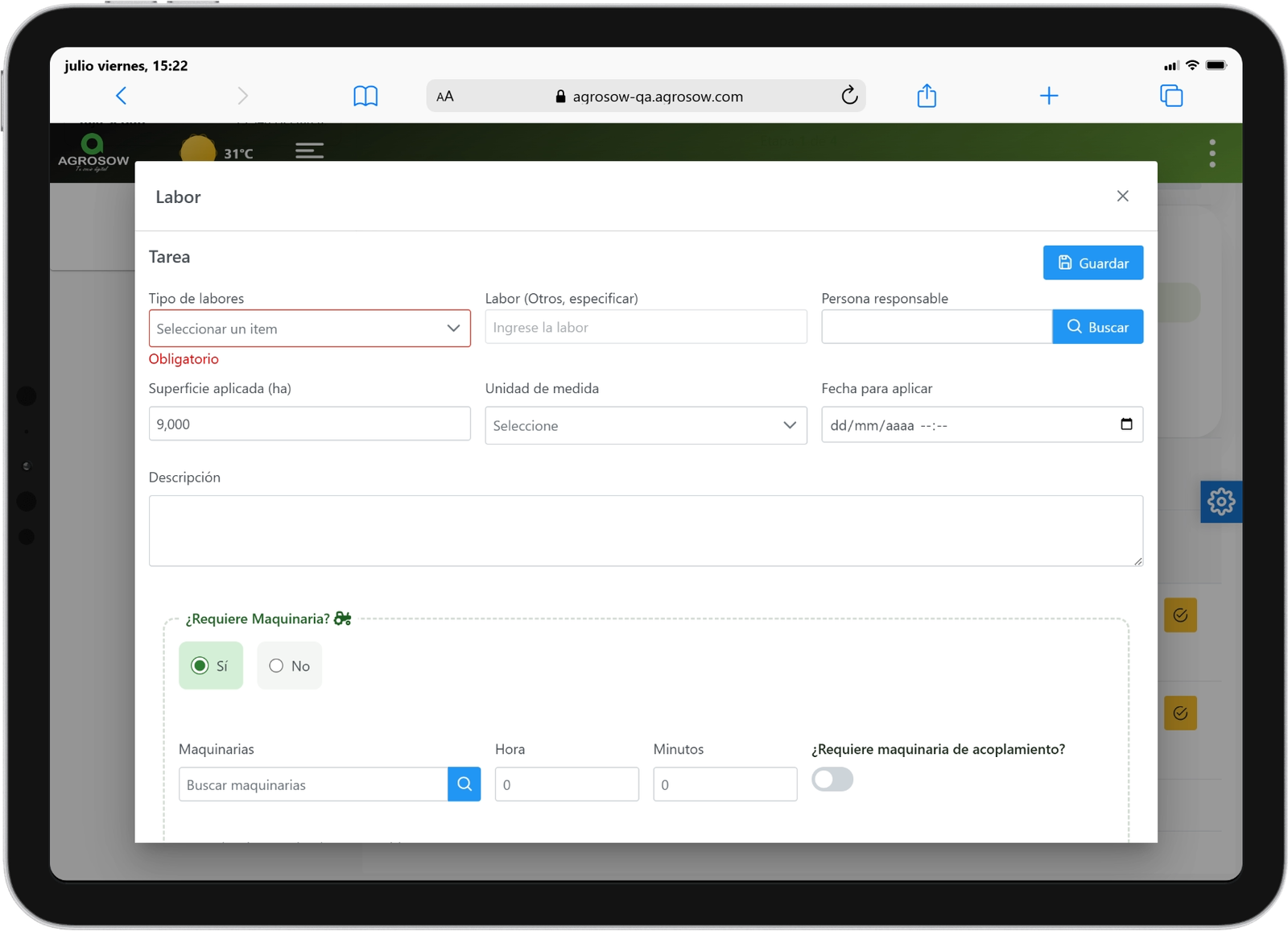This screenshot has width=1288, height=931.
Task: Click the Hora input field
Action: pos(567,784)
